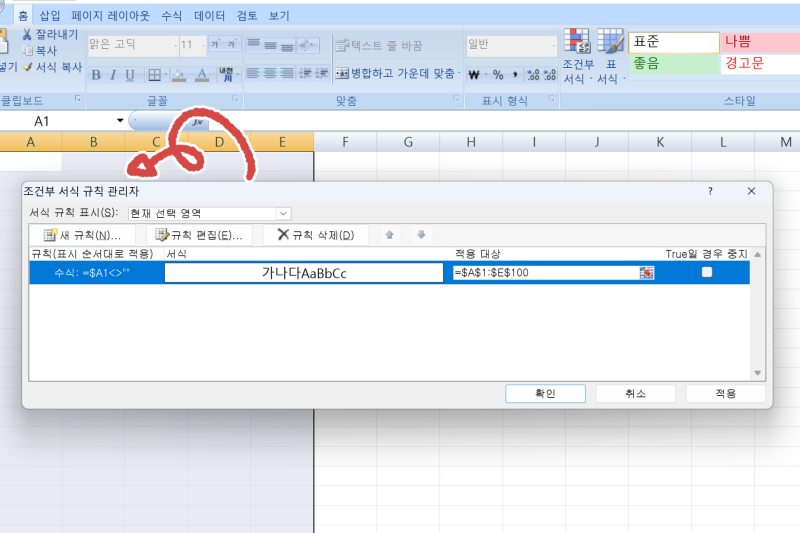Switch to the 삽입 ribbon tab
800x533 pixels.
pos(50,16)
